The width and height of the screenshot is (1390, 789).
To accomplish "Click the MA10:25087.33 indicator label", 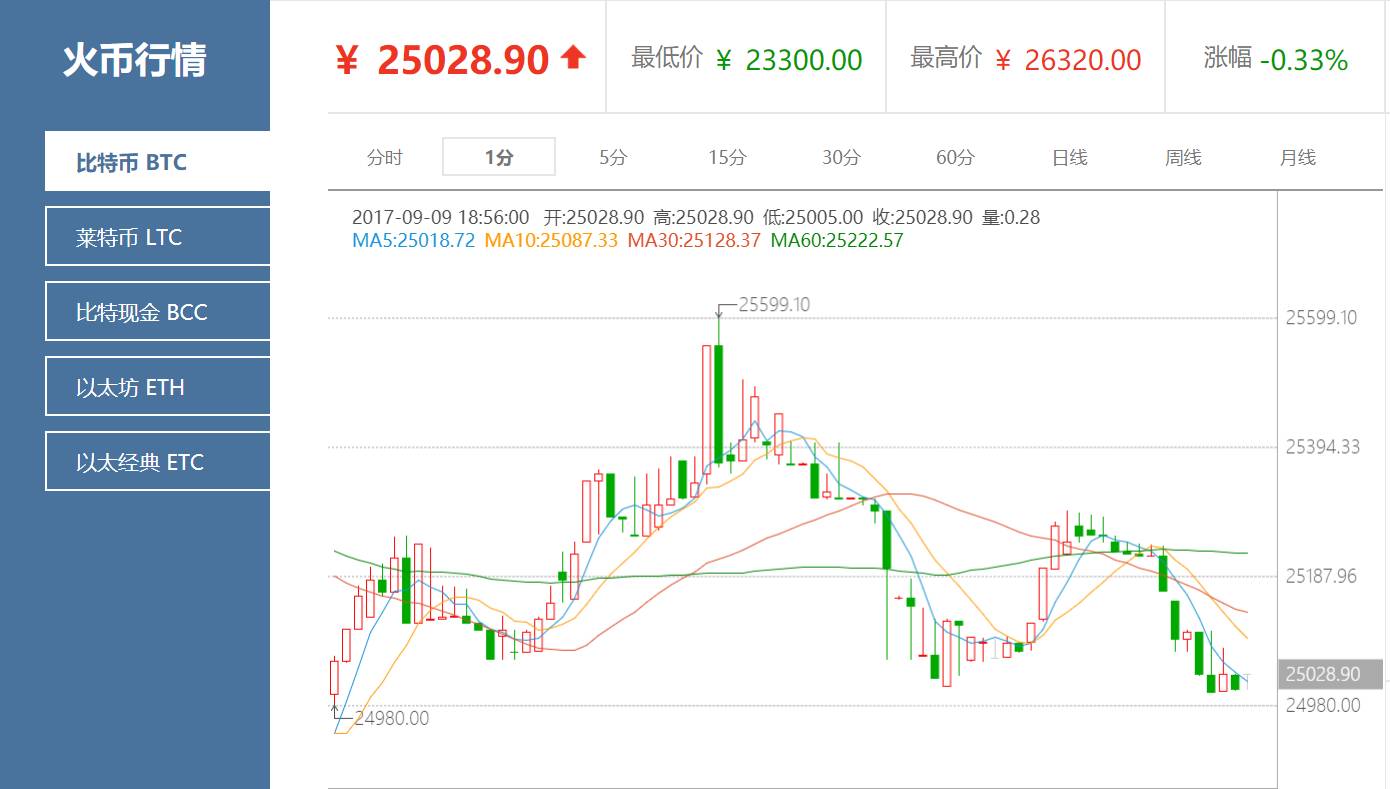I will click(551, 240).
